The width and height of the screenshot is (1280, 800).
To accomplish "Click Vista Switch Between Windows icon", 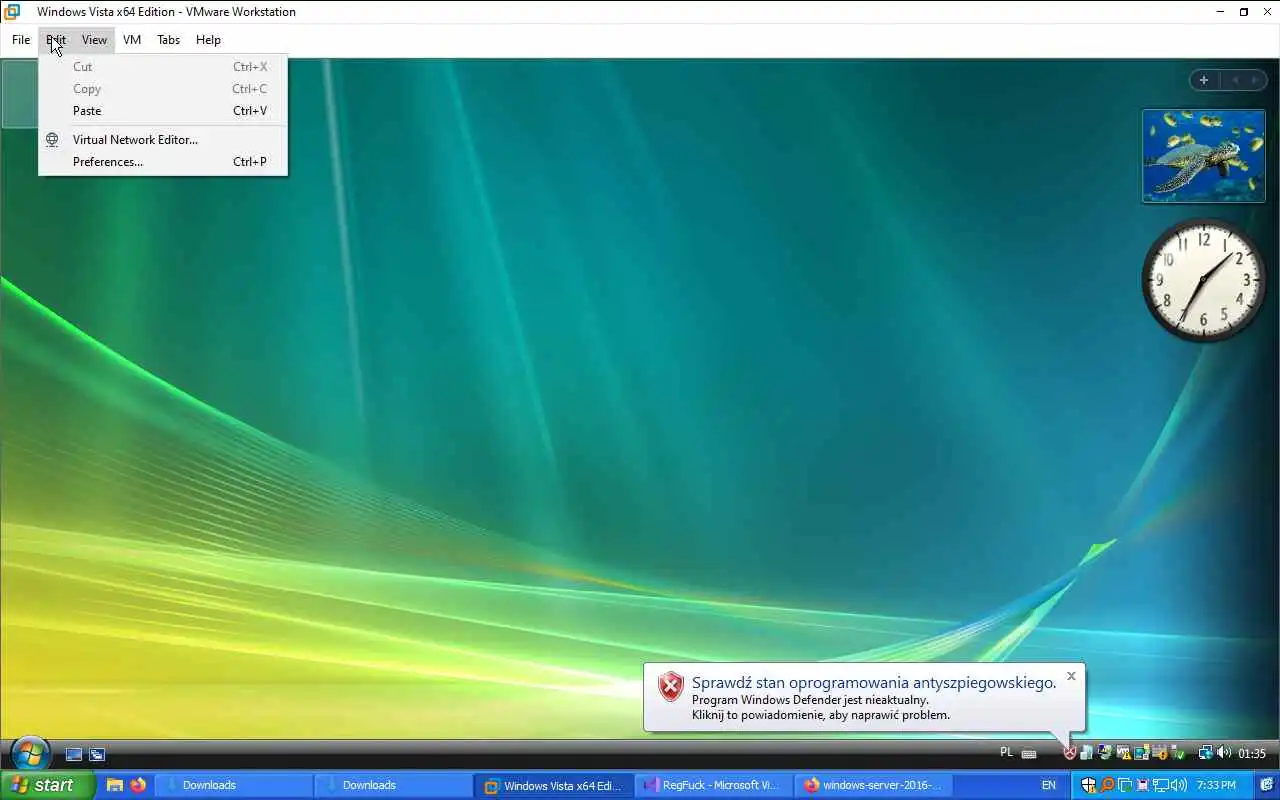I will (x=96, y=754).
